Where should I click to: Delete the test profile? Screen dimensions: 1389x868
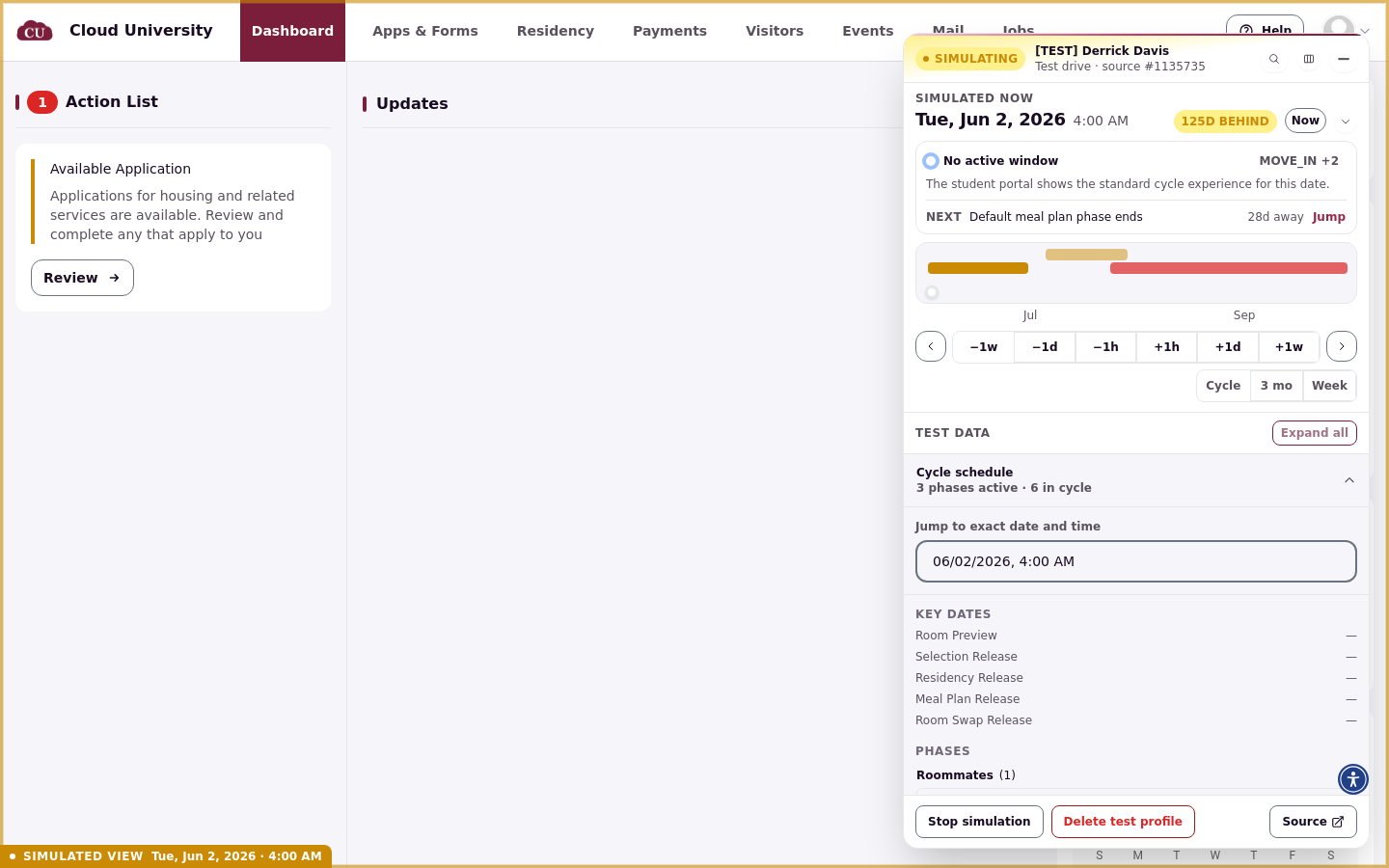coord(1123,822)
